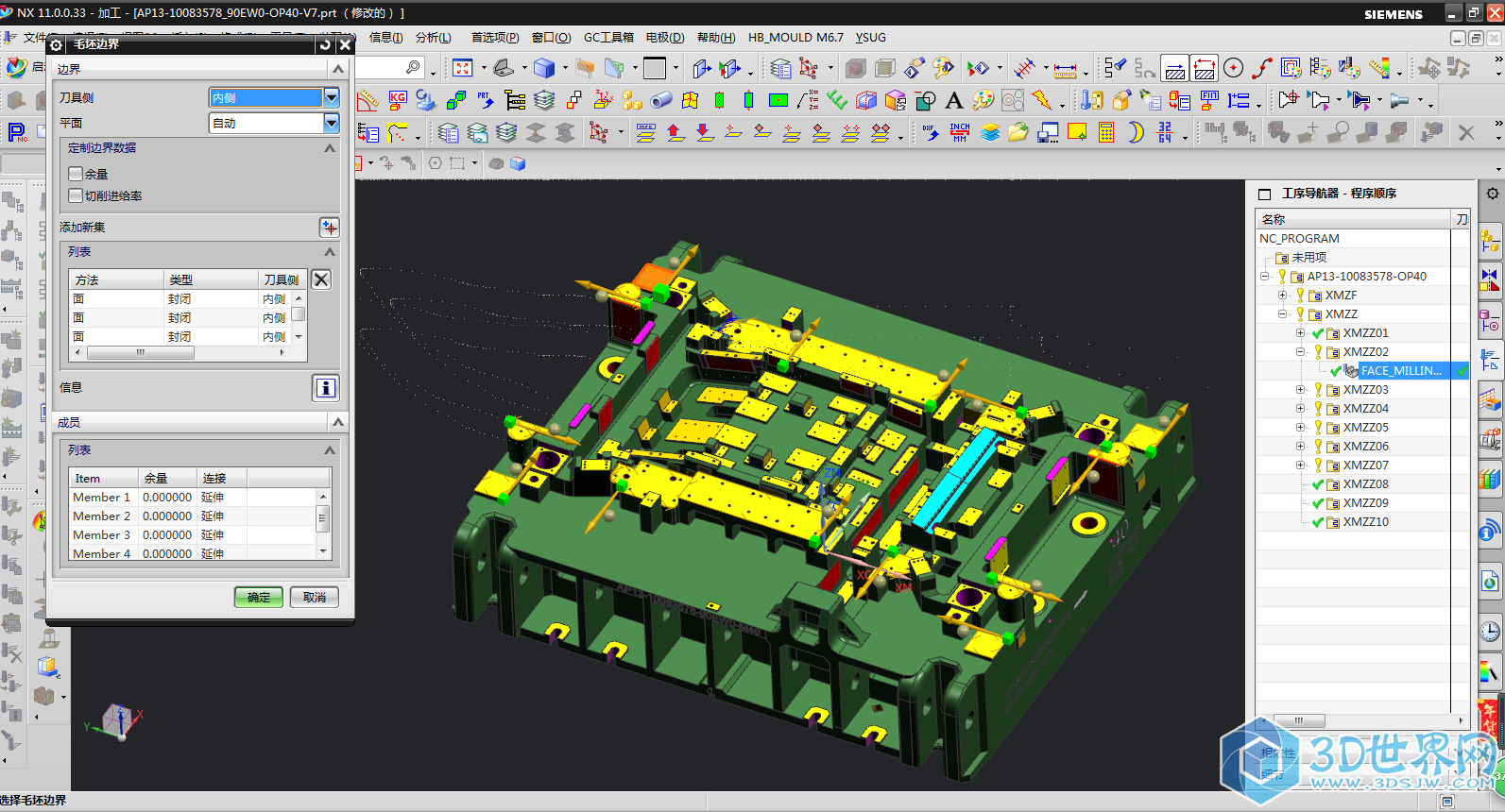The height and width of the screenshot is (812, 1505).
Task: Click the Fit view toolbar icon
Action: tap(462, 68)
